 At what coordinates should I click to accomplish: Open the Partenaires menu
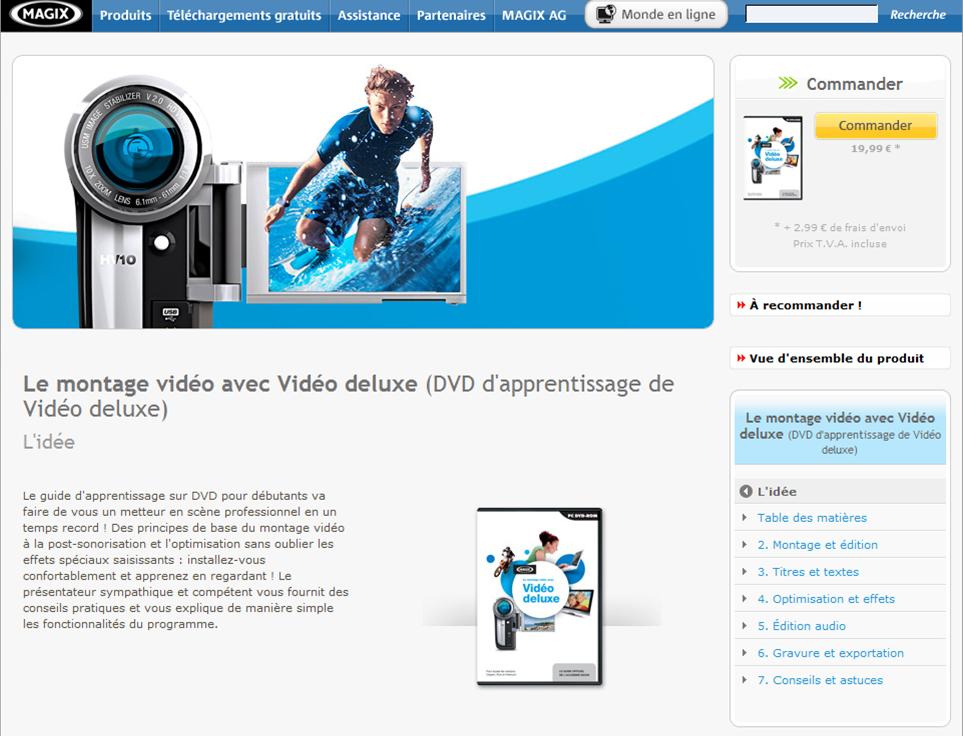click(451, 15)
